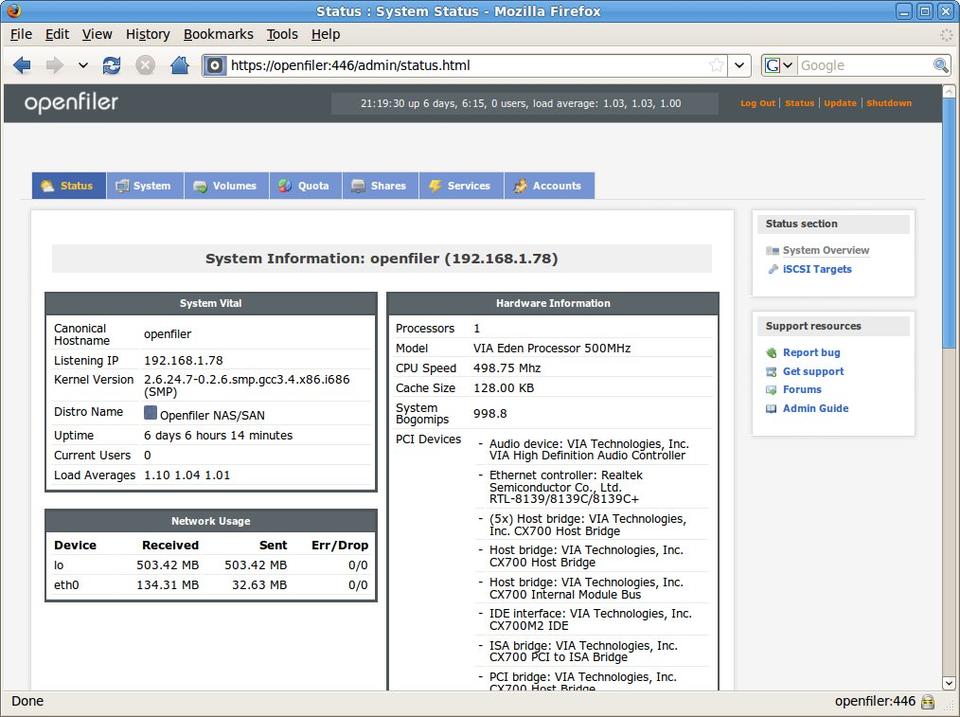Click the bookmark star in address bar

716,65
